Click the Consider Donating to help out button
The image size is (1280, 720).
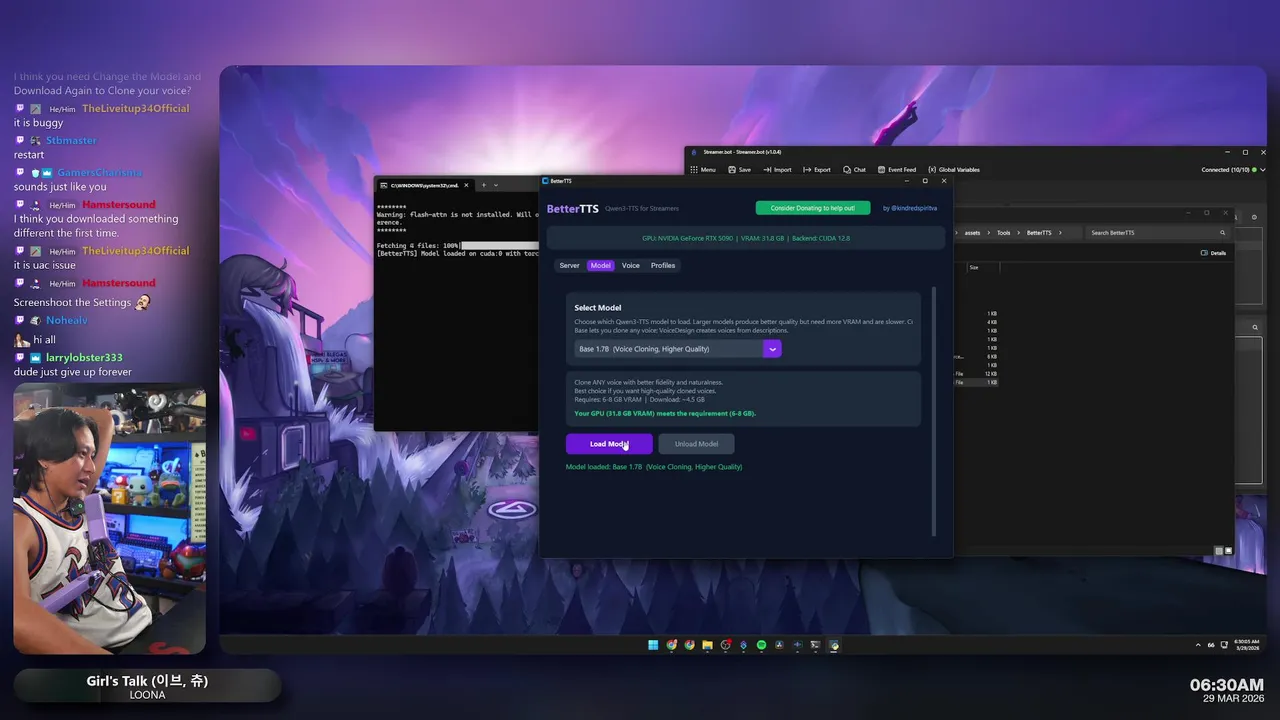[x=812, y=208]
